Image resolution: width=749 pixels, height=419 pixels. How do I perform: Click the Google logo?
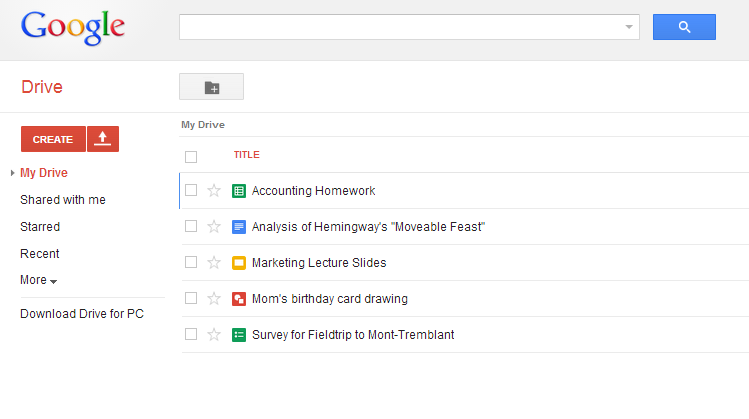pos(73,28)
